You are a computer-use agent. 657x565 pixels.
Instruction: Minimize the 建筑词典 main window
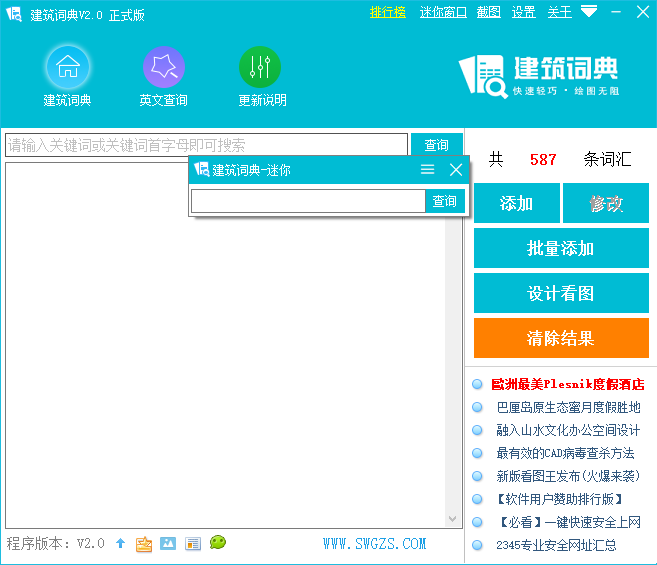click(x=616, y=12)
